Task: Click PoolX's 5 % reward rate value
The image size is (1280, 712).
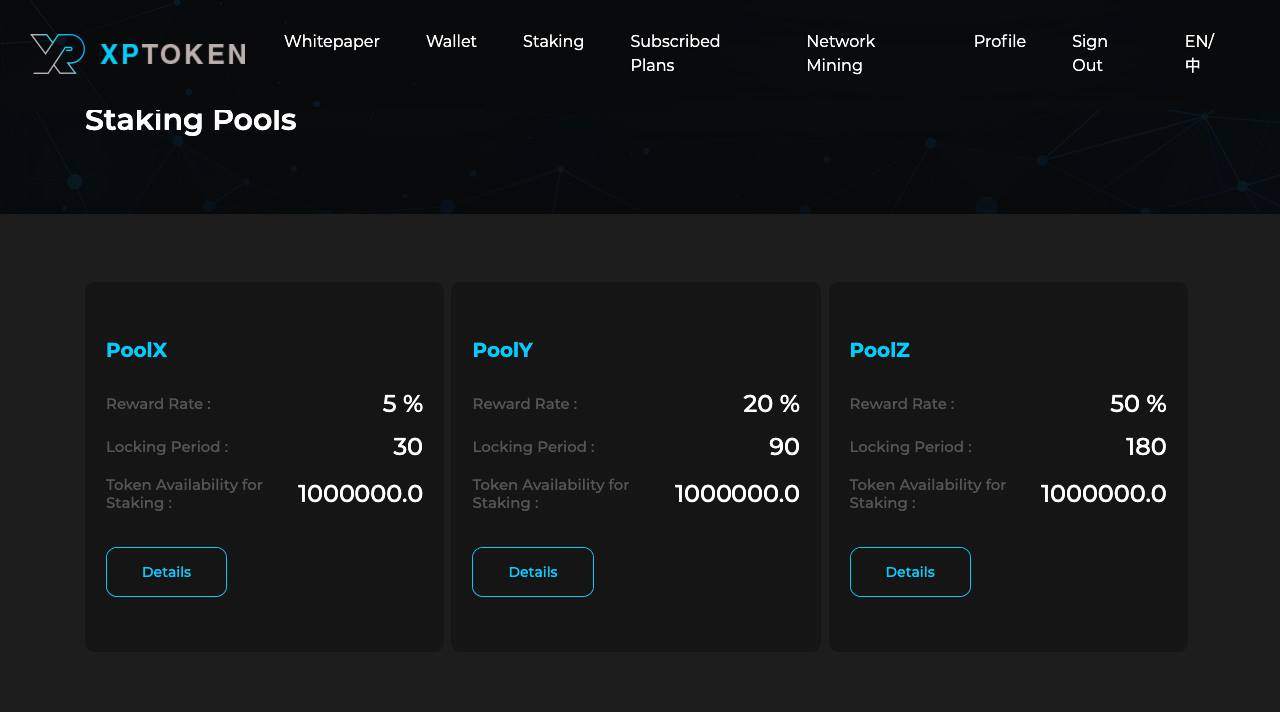Action: point(402,404)
